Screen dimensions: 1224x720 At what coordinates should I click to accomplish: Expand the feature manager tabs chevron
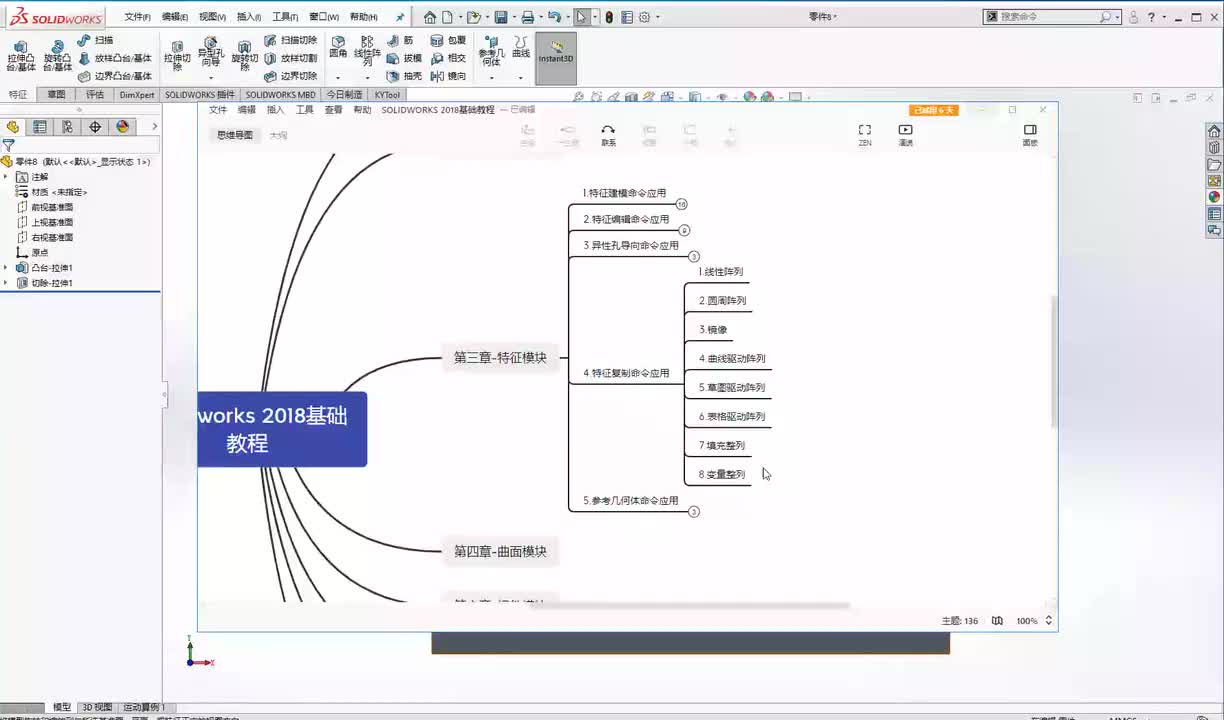pyautogui.click(x=154, y=127)
